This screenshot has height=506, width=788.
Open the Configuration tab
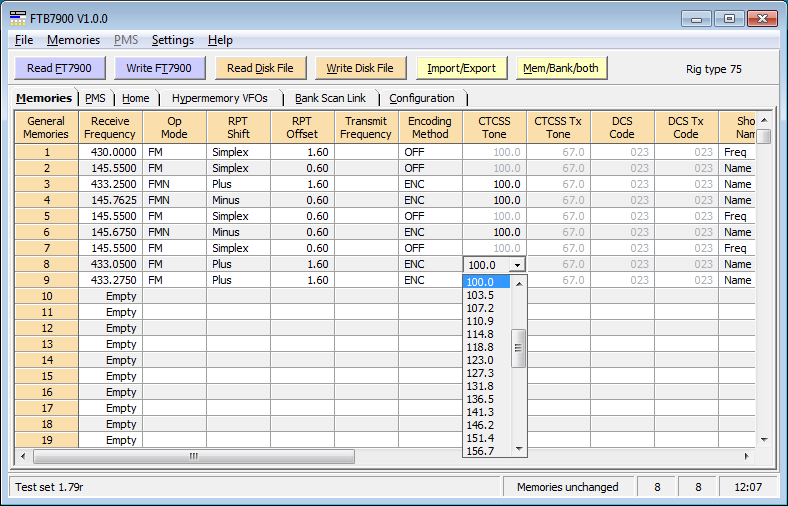[421, 98]
